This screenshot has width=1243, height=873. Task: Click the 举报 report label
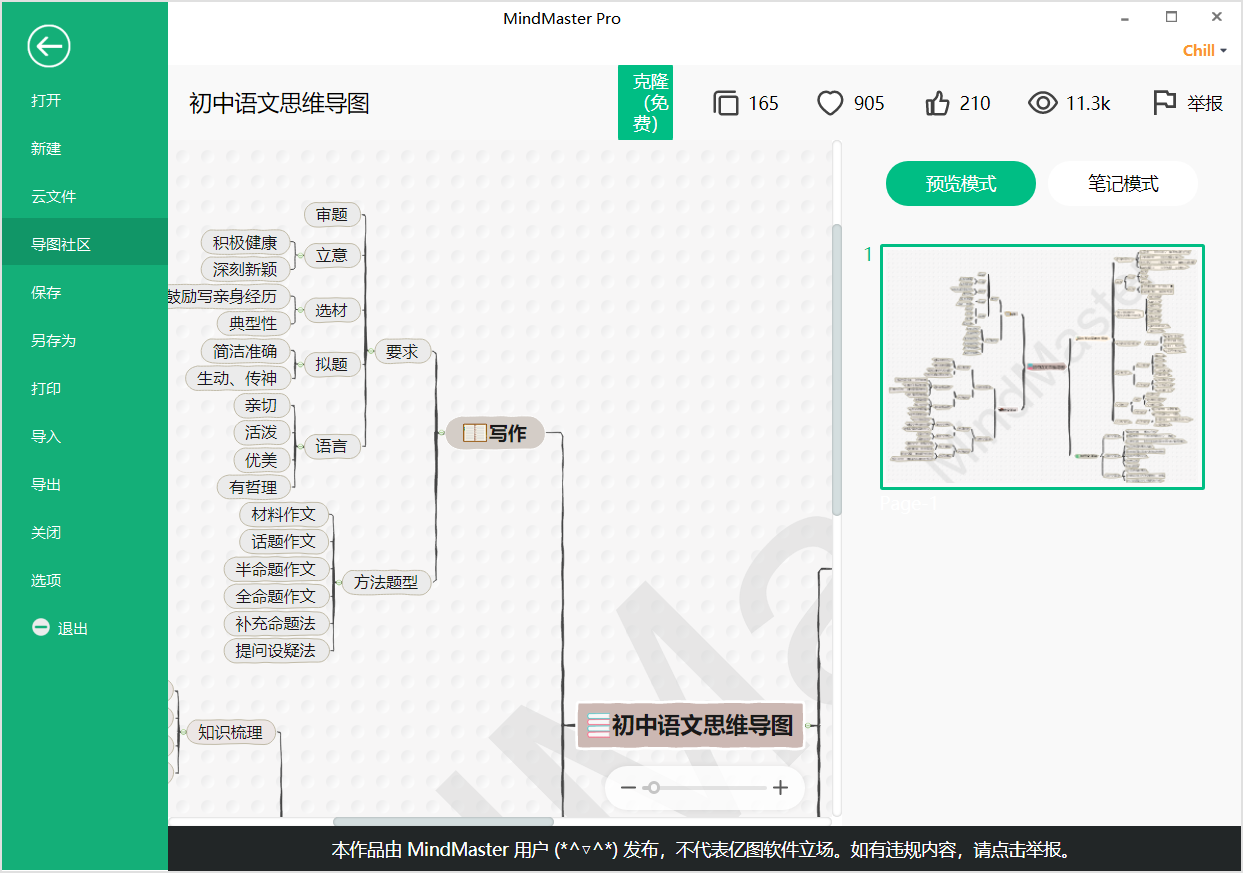click(x=1205, y=103)
